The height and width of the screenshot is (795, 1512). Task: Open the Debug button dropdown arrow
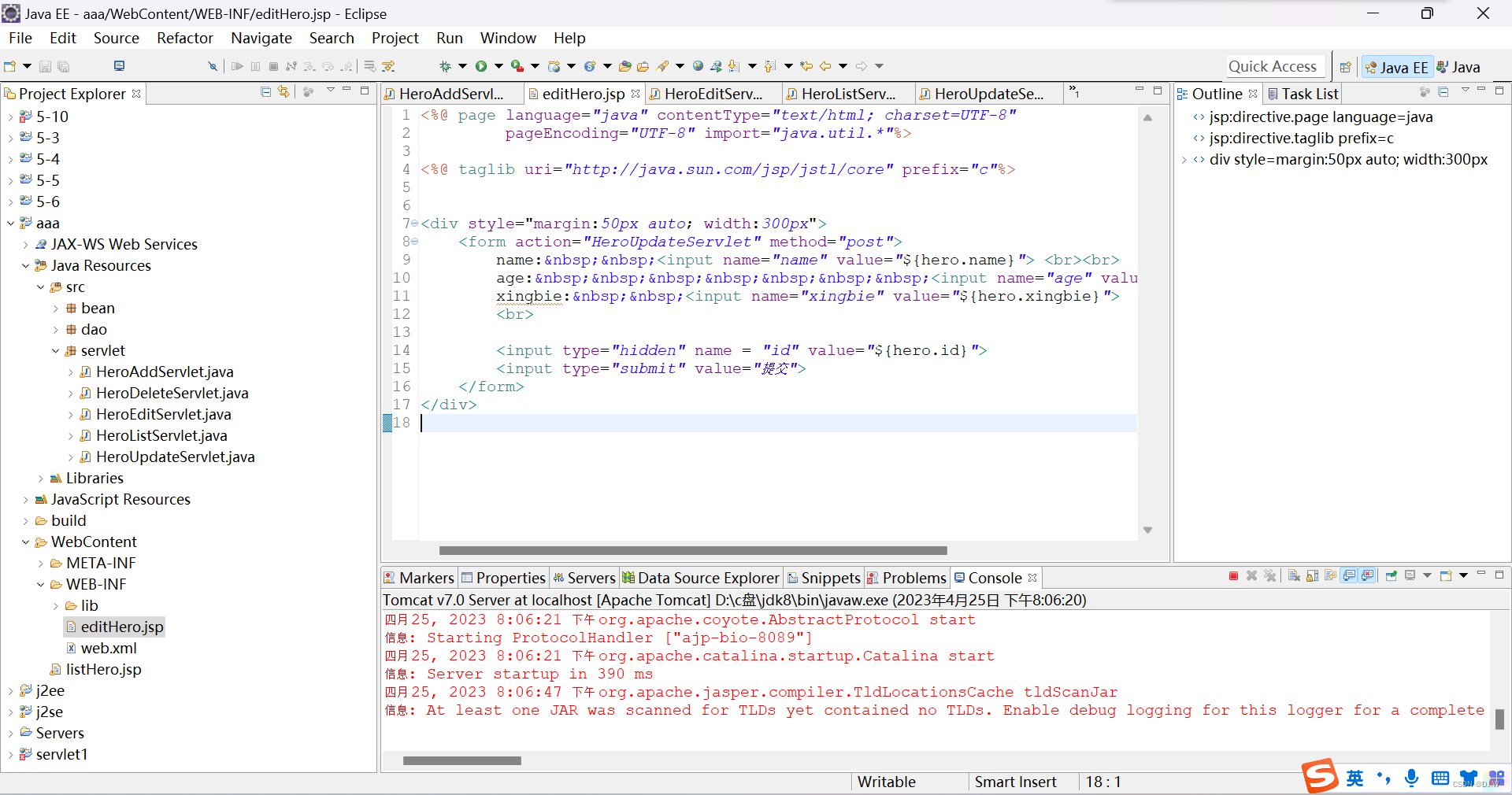[462, 66]
